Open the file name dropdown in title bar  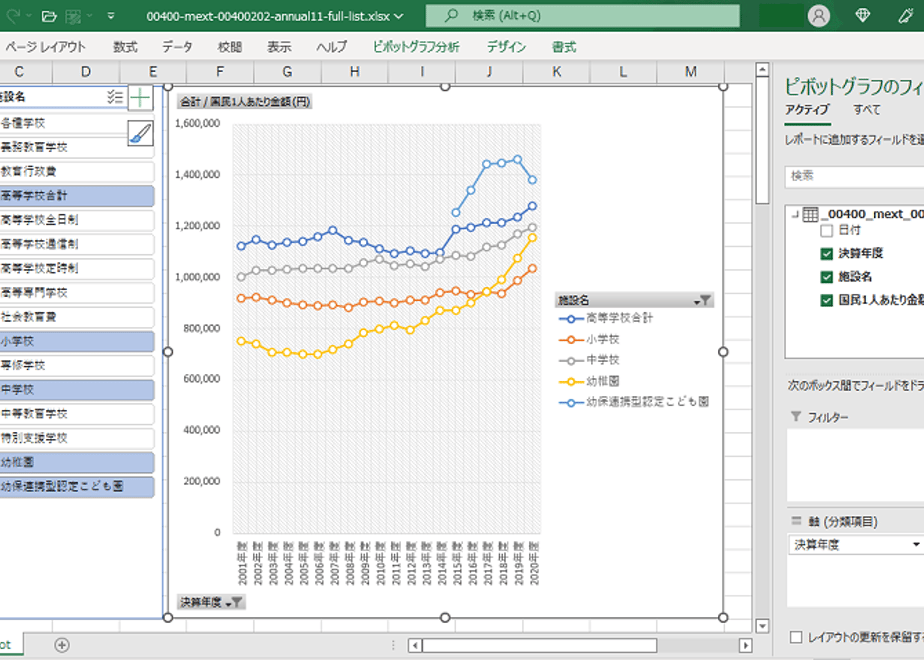399,16
